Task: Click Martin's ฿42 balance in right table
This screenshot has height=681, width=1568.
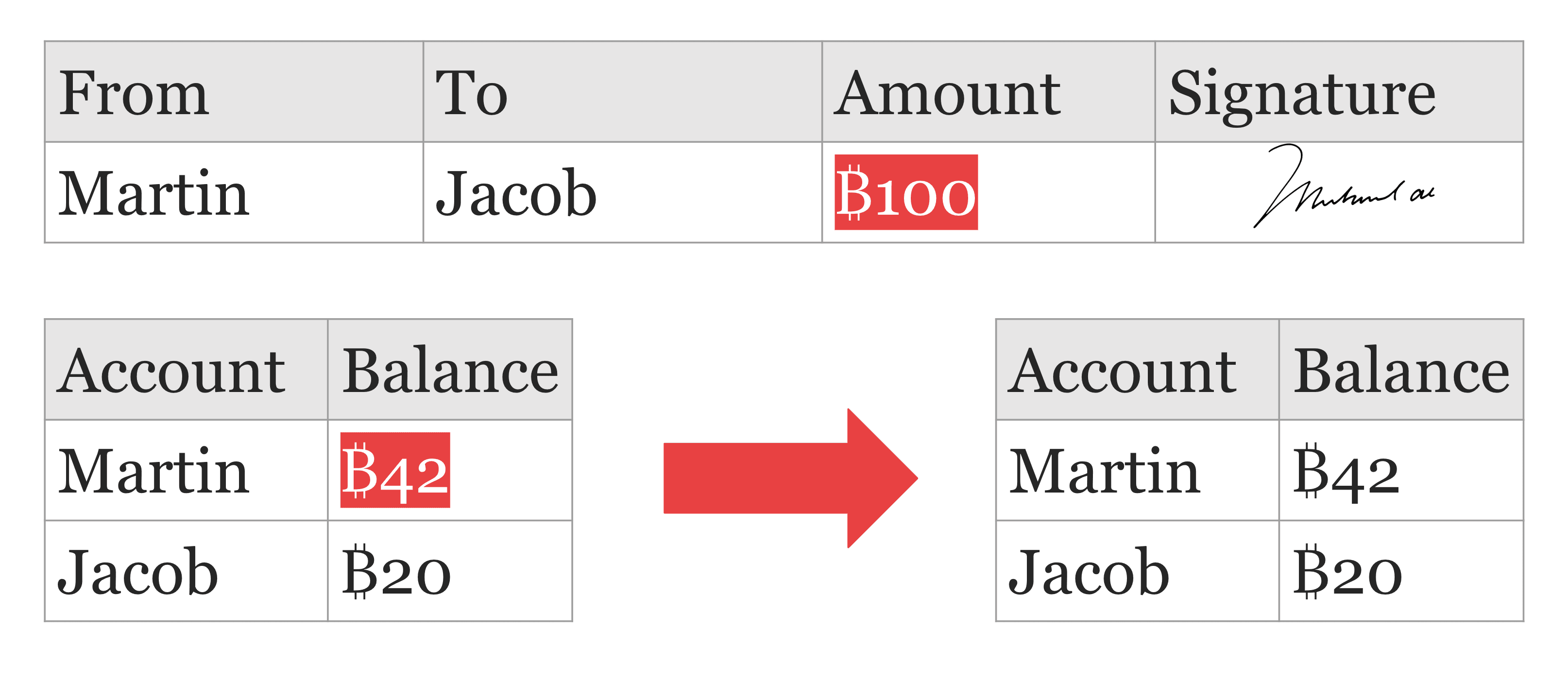Action: (1346, 471)
